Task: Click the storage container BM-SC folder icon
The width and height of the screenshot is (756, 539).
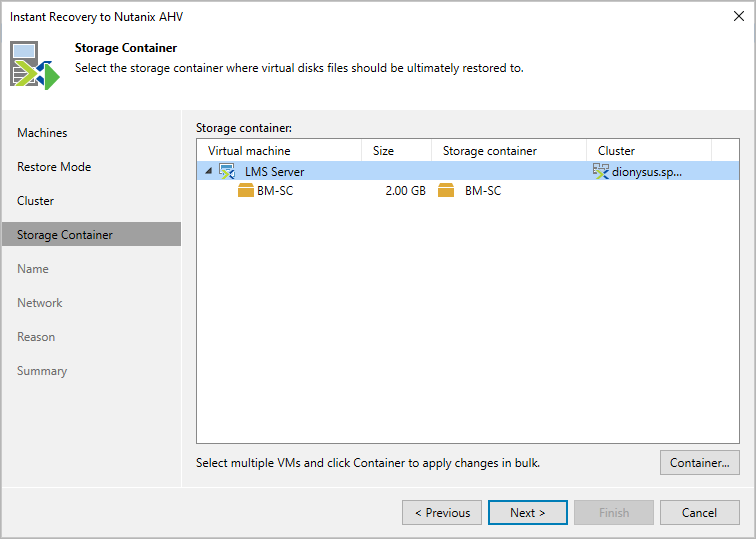Action: [x=446, y=191]
